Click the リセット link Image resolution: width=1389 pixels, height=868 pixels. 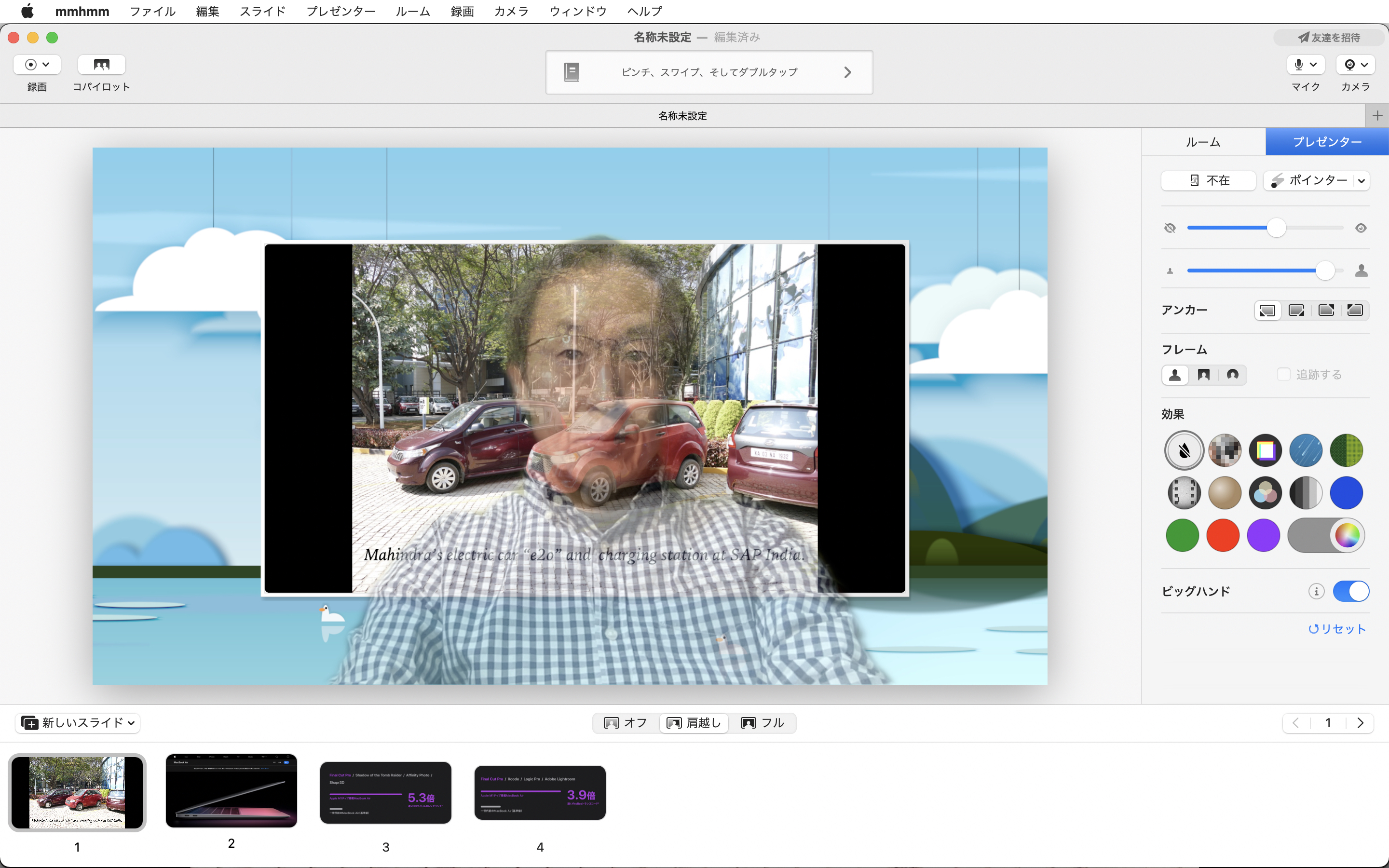tap(1337, 629)
